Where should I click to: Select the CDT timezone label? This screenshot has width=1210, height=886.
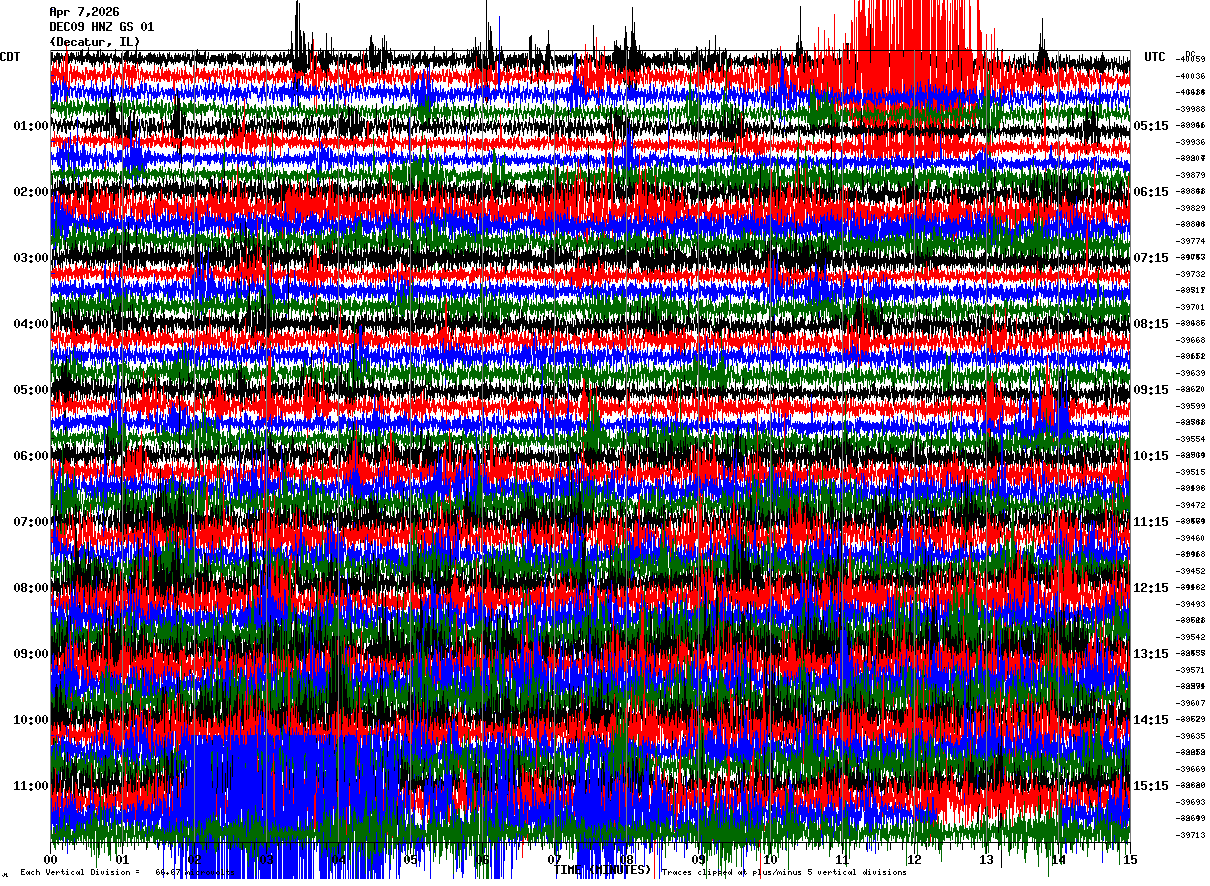pyautogui.click(x=10, y=57)
